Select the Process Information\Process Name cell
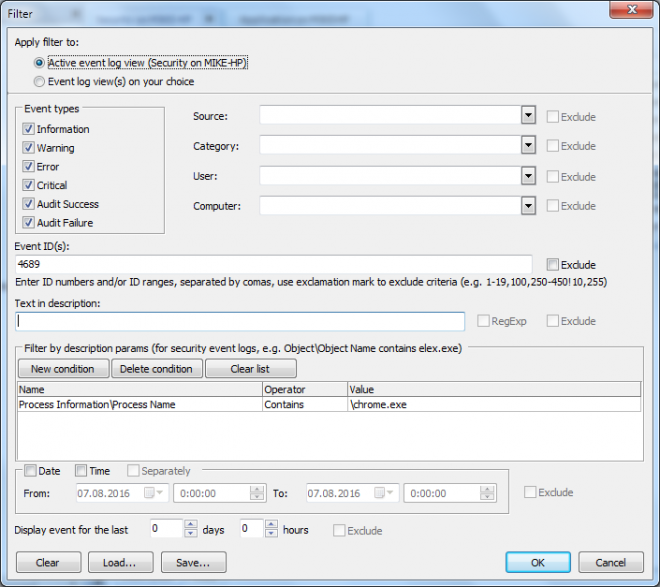 [x=140, y=404]
